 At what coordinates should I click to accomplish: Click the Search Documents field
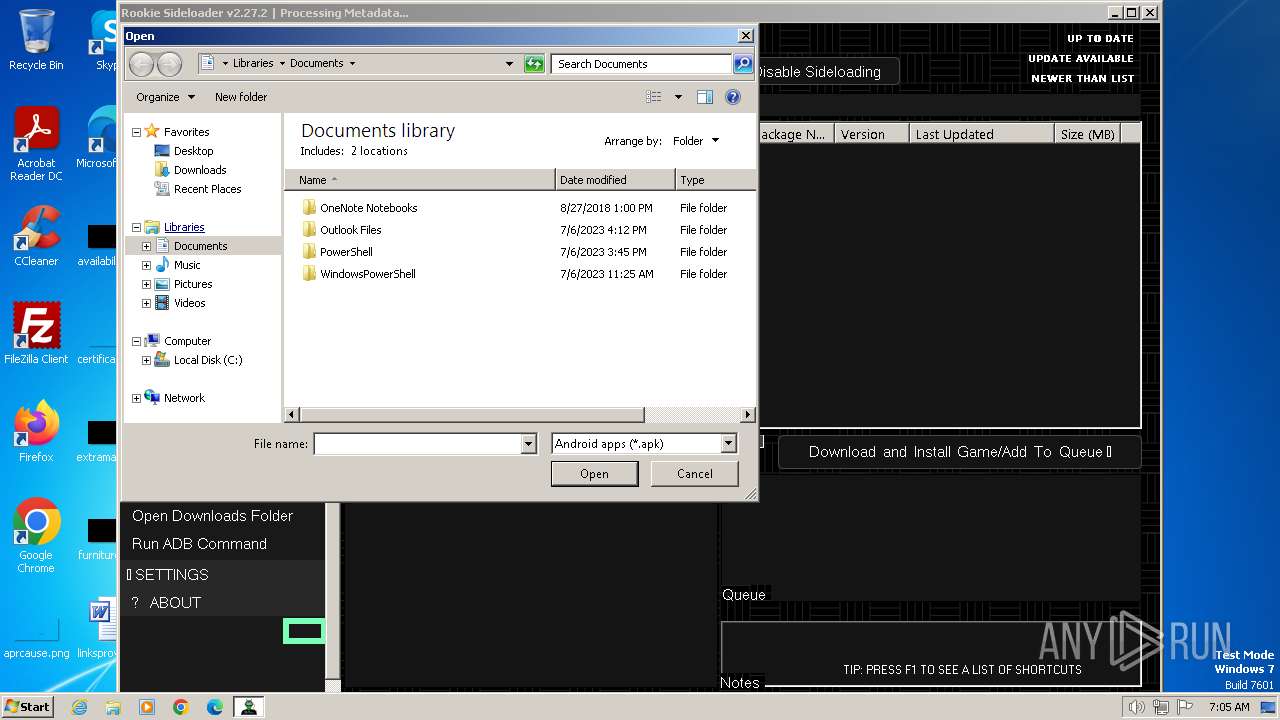tap(641, 63)
